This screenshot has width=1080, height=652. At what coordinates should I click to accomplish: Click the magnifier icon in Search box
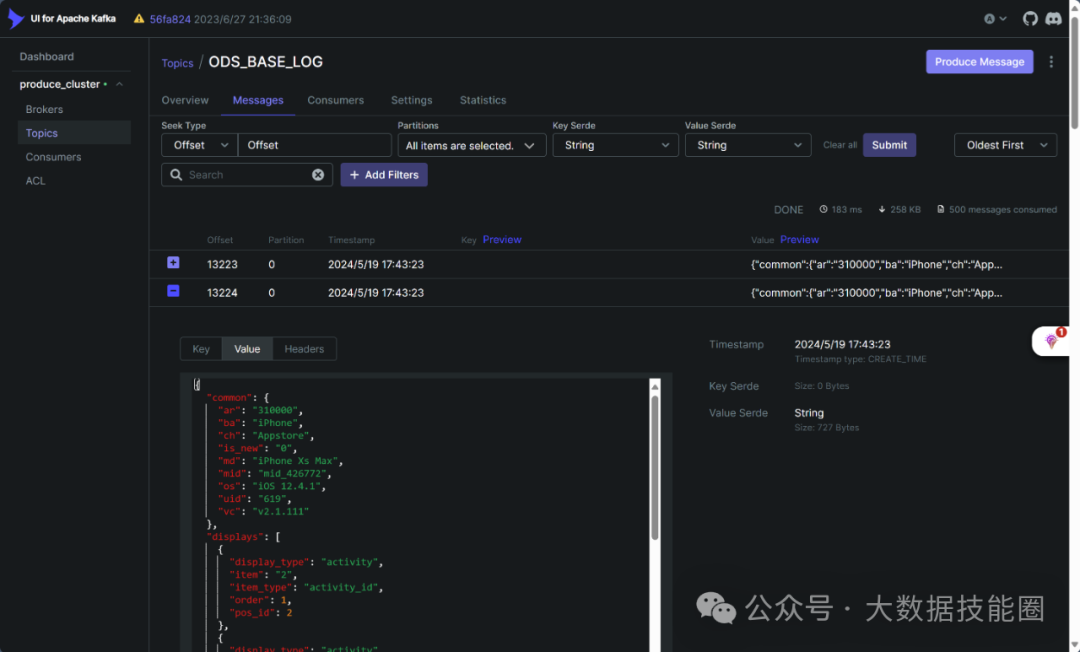(x=176, y=175)
